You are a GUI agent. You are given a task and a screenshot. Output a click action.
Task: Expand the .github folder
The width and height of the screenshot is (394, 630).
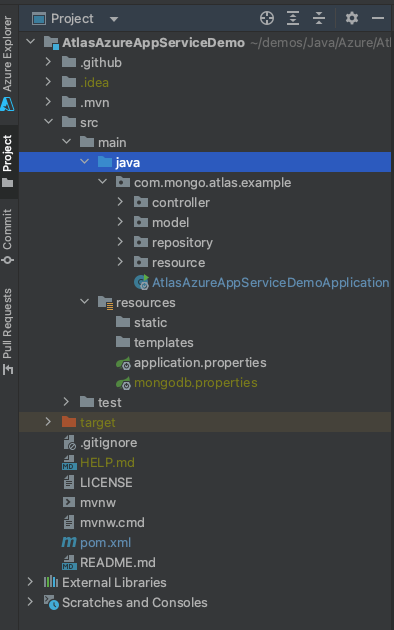(x=48, y=62)
